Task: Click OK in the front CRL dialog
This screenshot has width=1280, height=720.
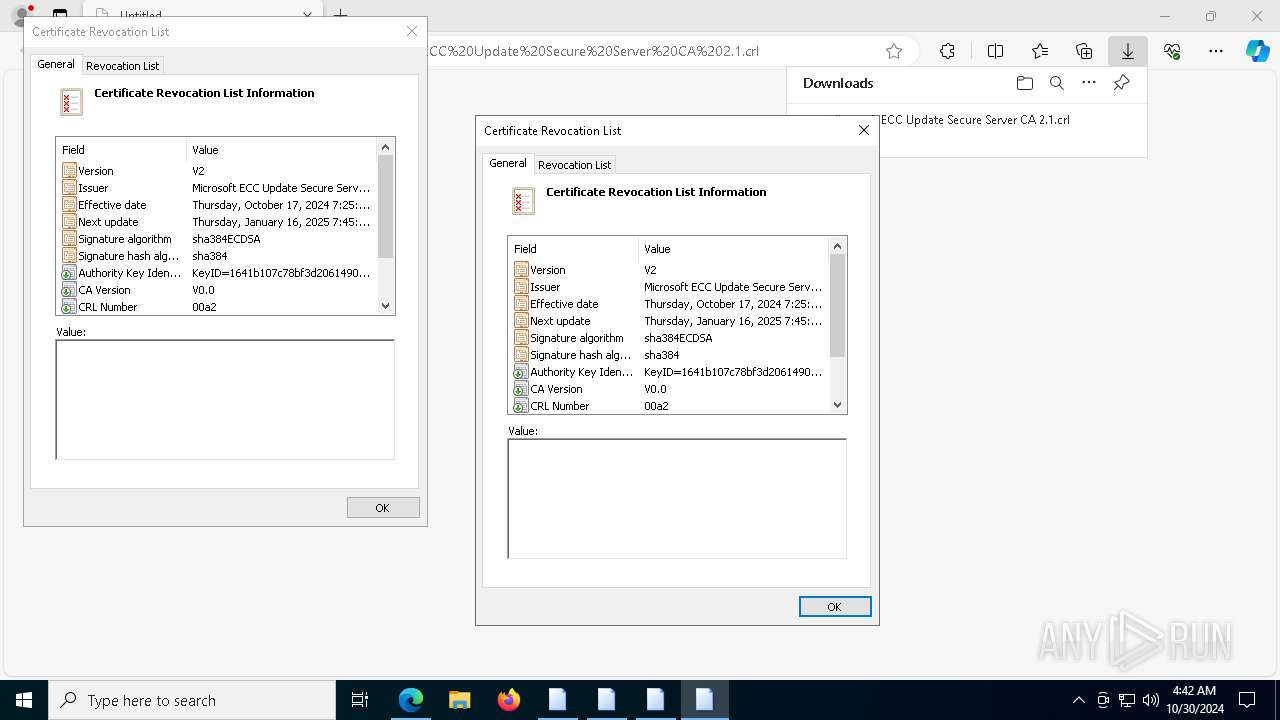Action: pos(834,606)
